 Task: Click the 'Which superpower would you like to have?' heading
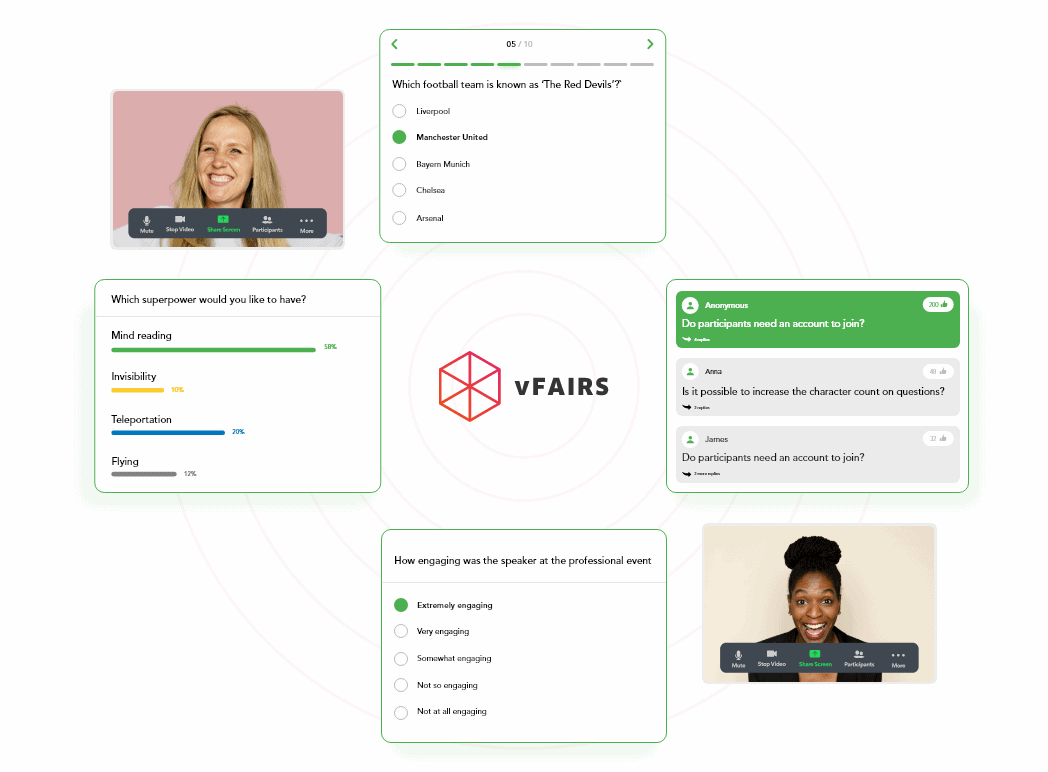pyautogui.click(x=209, y=299)
